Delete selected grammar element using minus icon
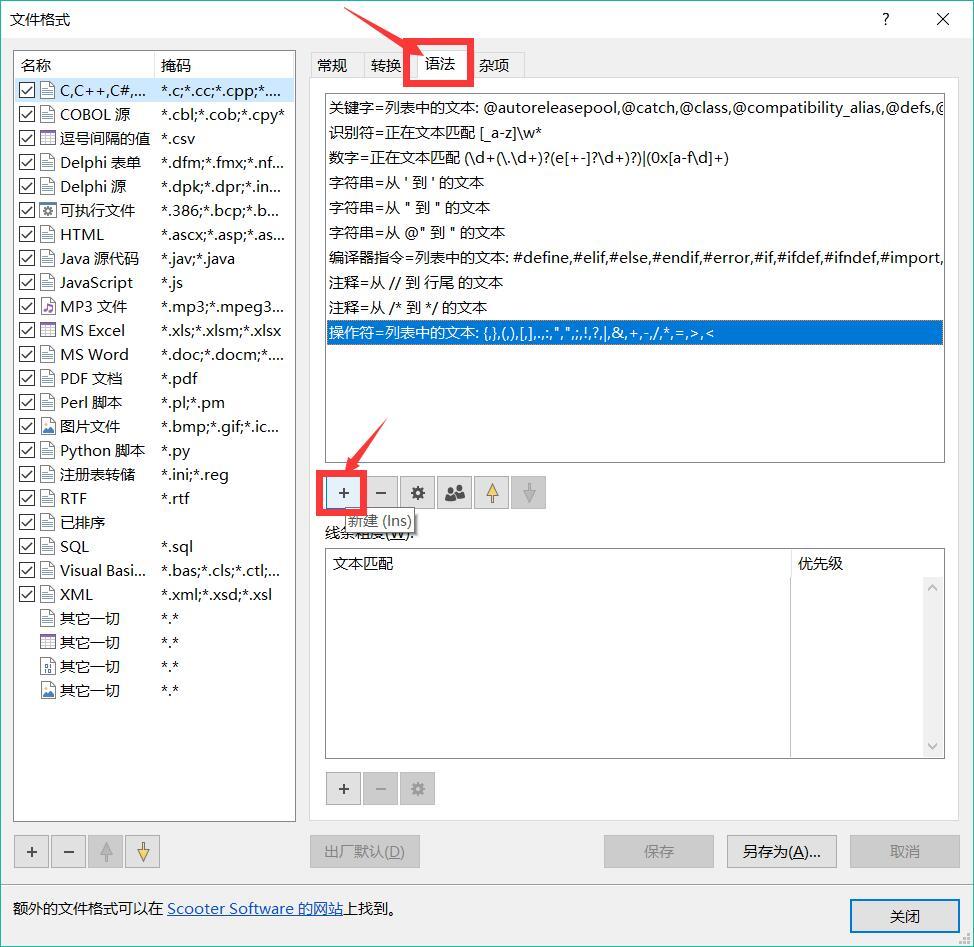Image resolution: width=974 pixels, height=947 pixels. [381, 492]
